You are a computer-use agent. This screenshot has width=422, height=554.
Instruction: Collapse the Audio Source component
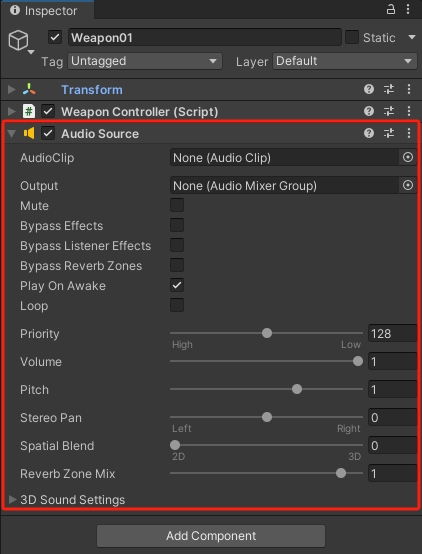12,134
